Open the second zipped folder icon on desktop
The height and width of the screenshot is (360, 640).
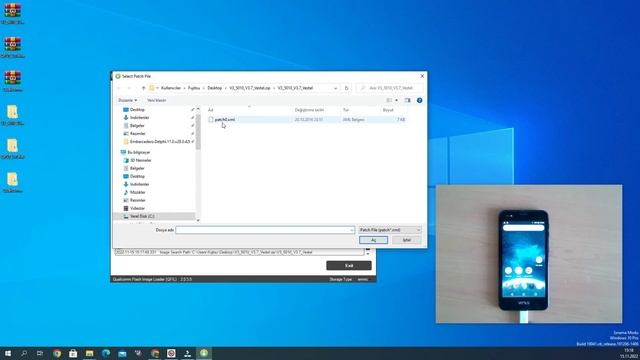coord(13,148)
